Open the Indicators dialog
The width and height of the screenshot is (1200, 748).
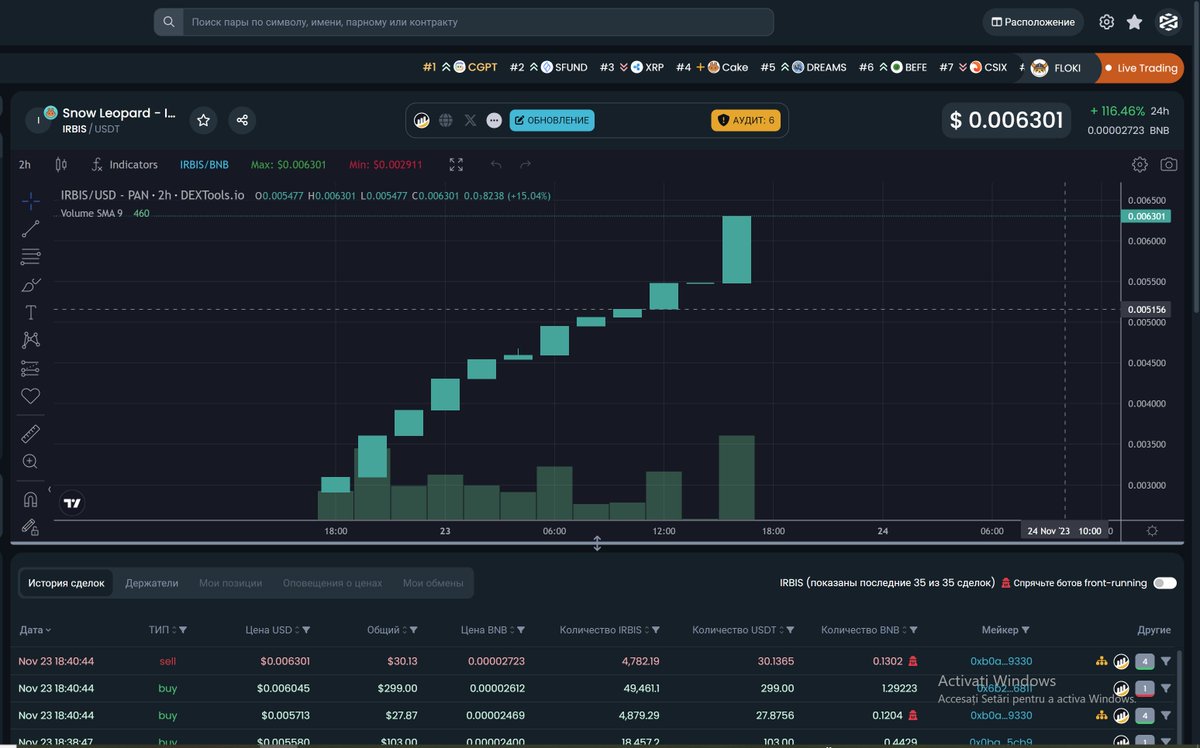[124, 164]
